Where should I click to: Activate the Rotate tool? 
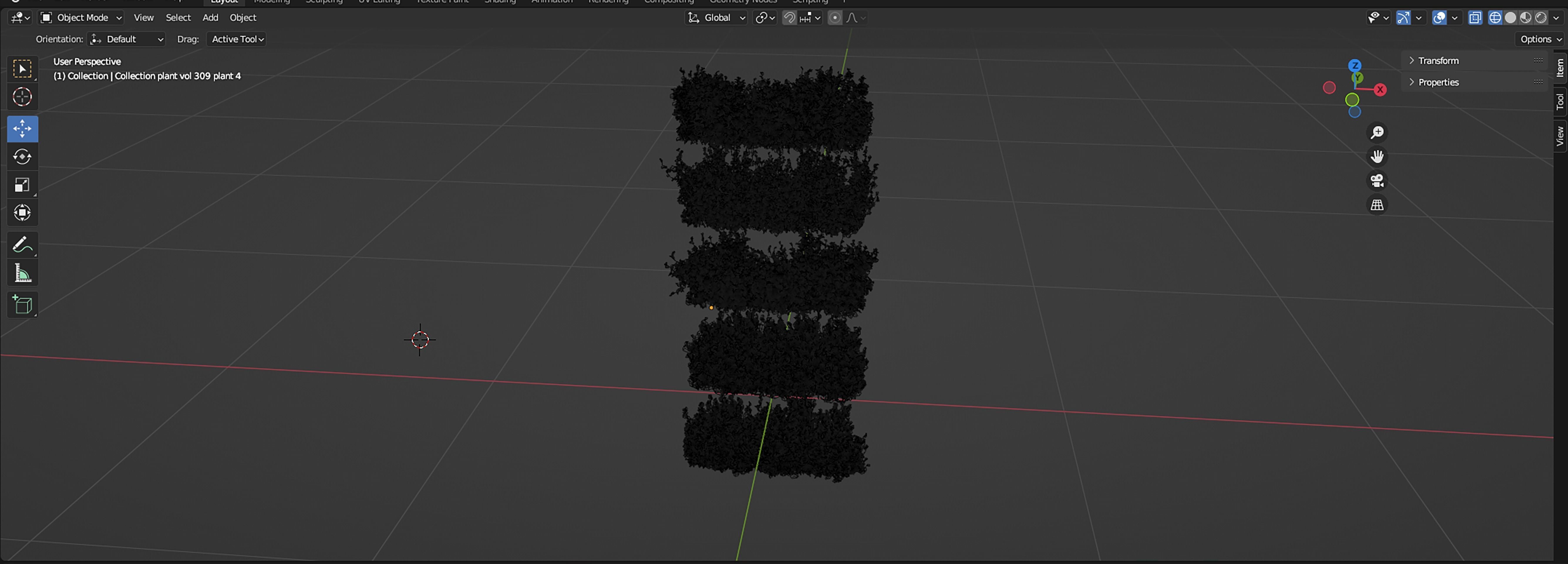point(23,157)
